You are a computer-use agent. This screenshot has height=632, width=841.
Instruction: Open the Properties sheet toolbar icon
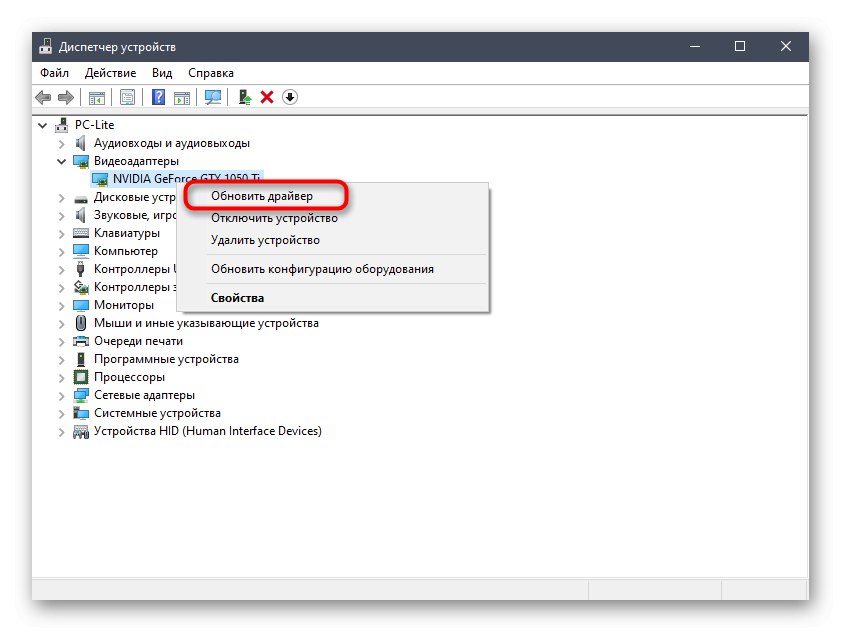point(128,98)
